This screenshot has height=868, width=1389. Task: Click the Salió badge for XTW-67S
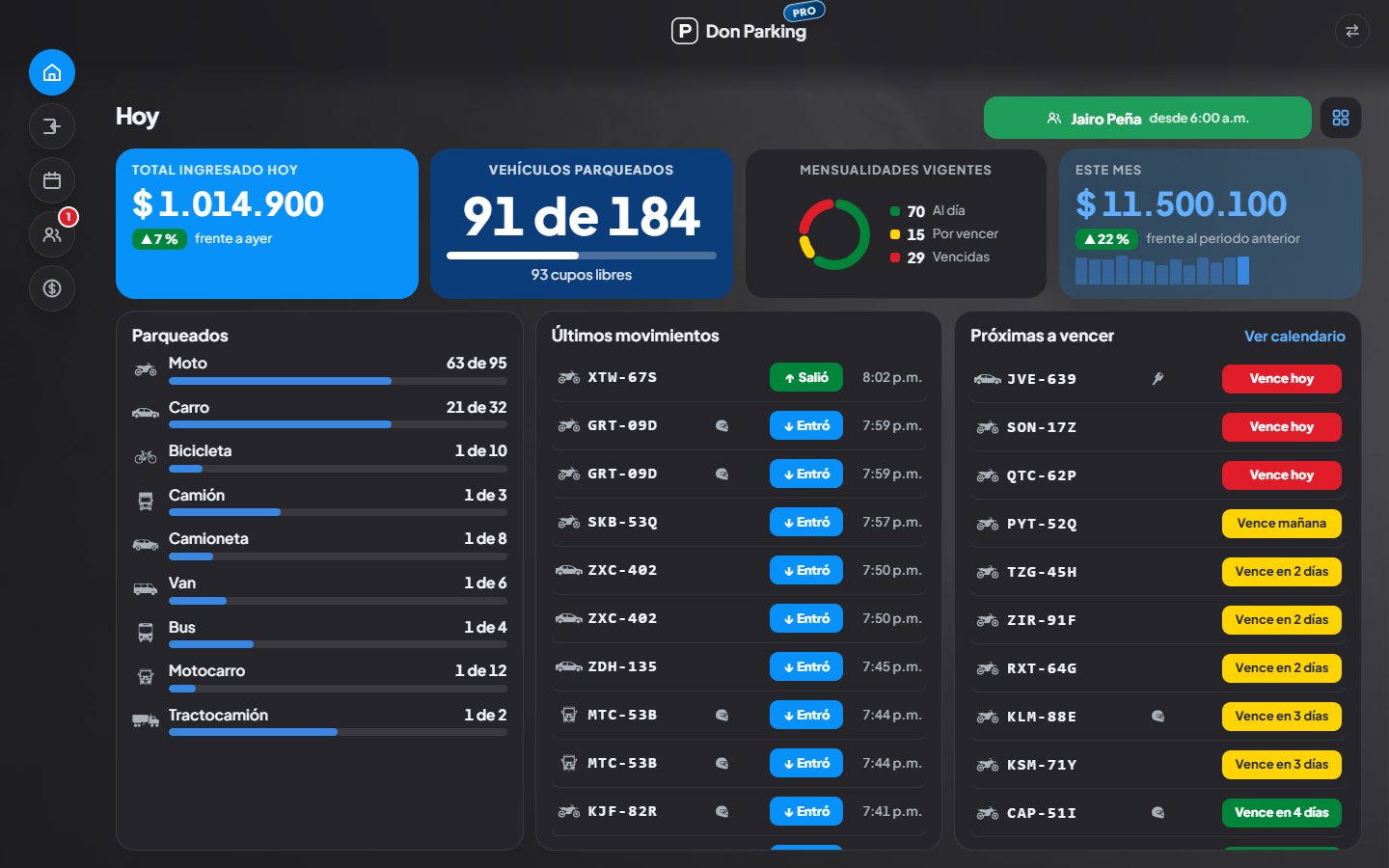point(806,377)
